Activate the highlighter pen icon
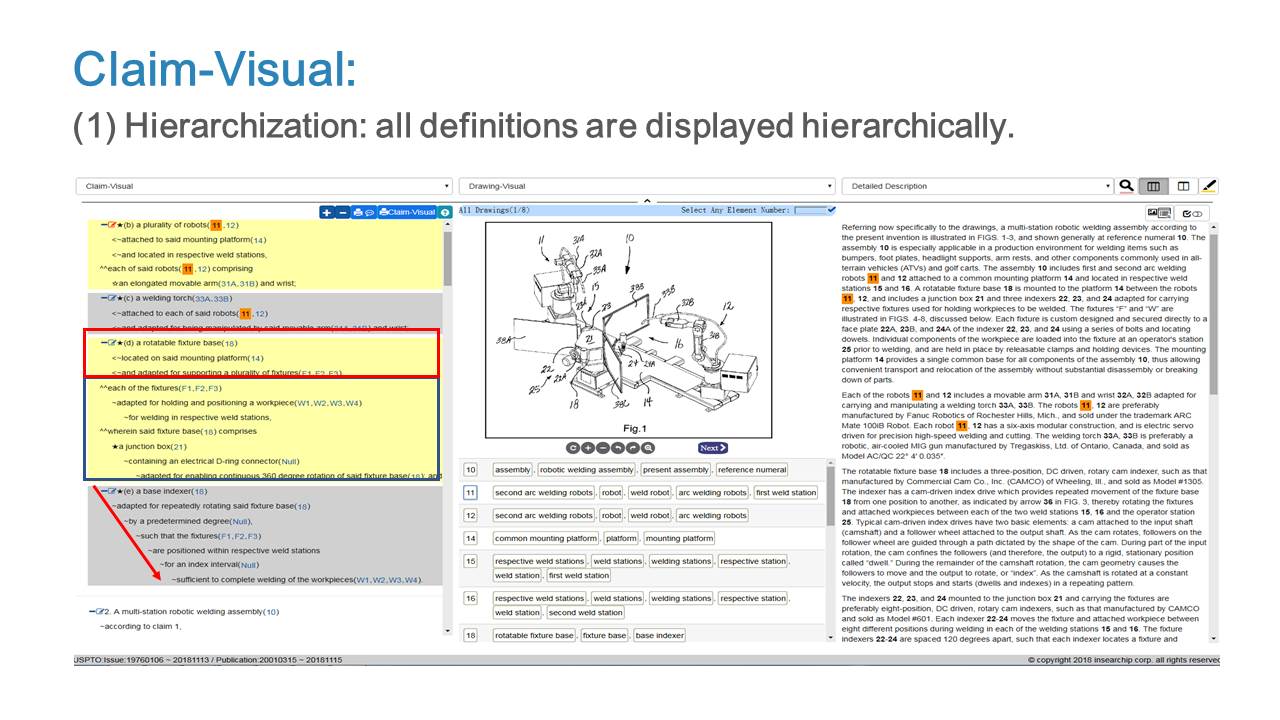Viewport: 1280px width, 720px height. pyautogui.click(x=1209, y=186)
